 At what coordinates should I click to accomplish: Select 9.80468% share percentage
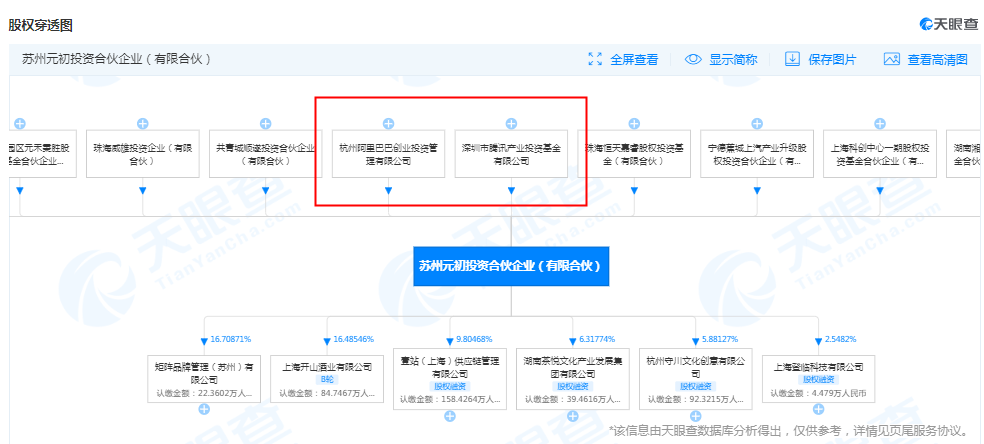point(474,339)
